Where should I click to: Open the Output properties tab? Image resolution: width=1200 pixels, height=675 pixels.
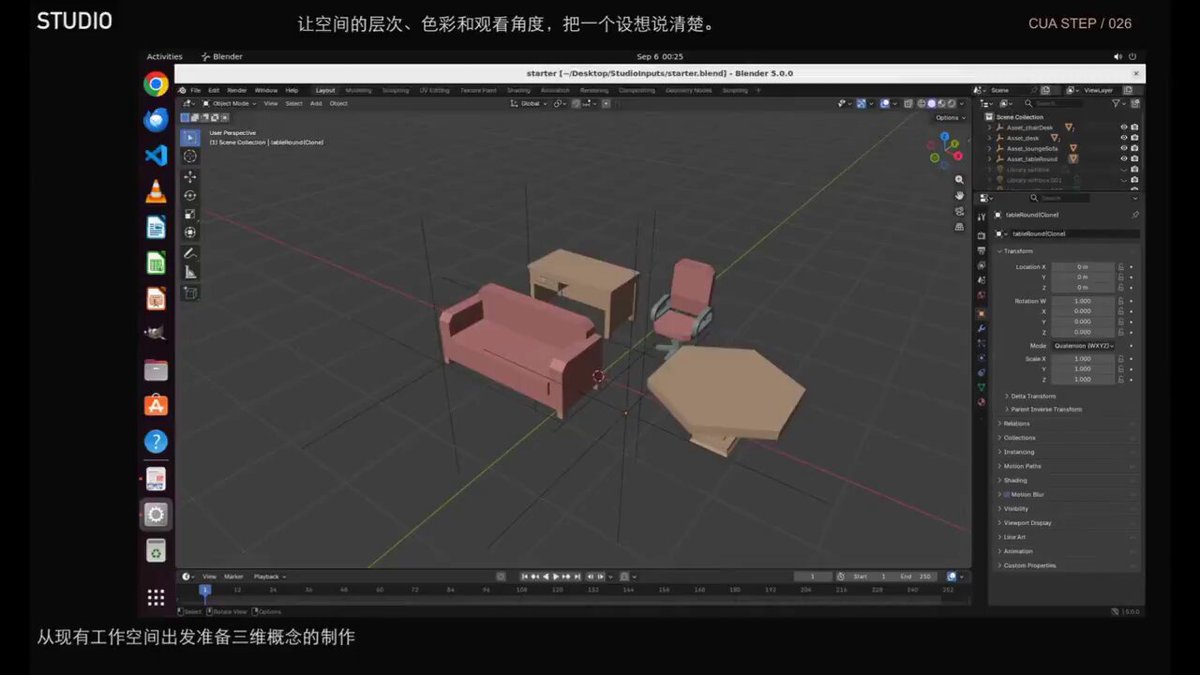click(981, 250)
